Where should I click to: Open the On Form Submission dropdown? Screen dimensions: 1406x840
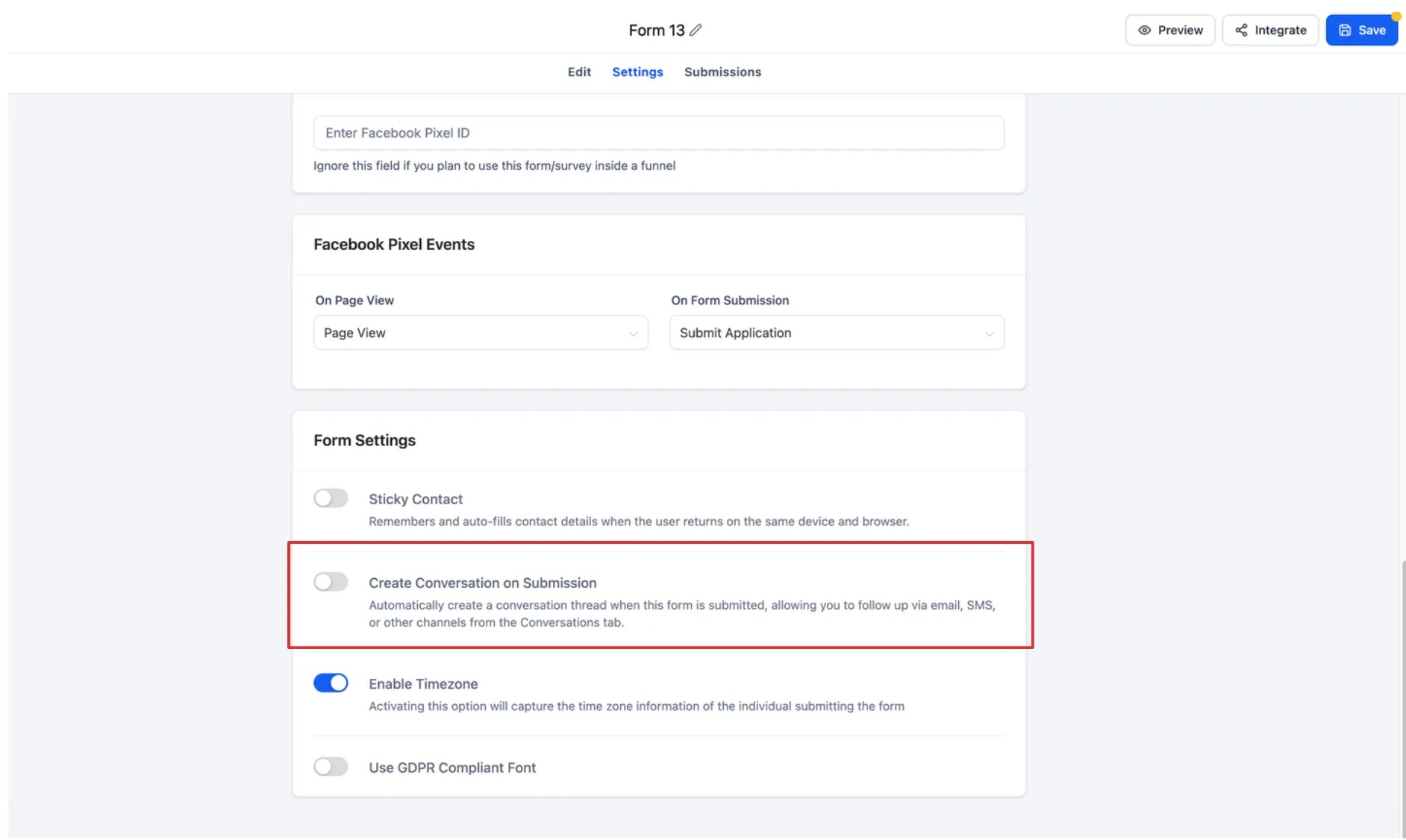(x=836, y=333)
